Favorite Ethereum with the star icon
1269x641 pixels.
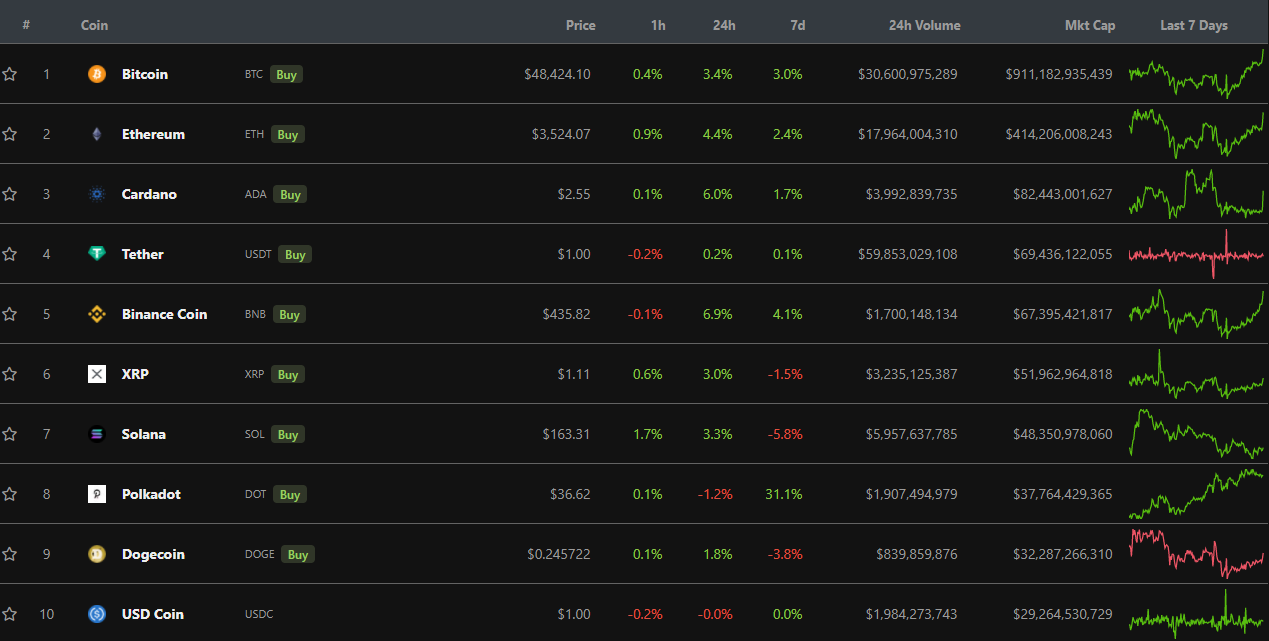(x=10, y=134)
